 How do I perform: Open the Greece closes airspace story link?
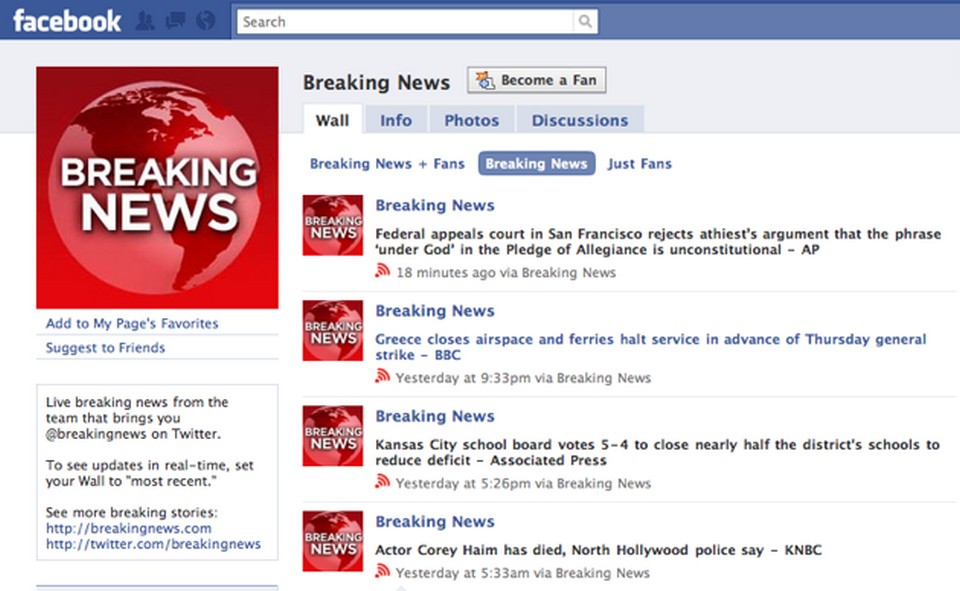click(x=650, y=347)
